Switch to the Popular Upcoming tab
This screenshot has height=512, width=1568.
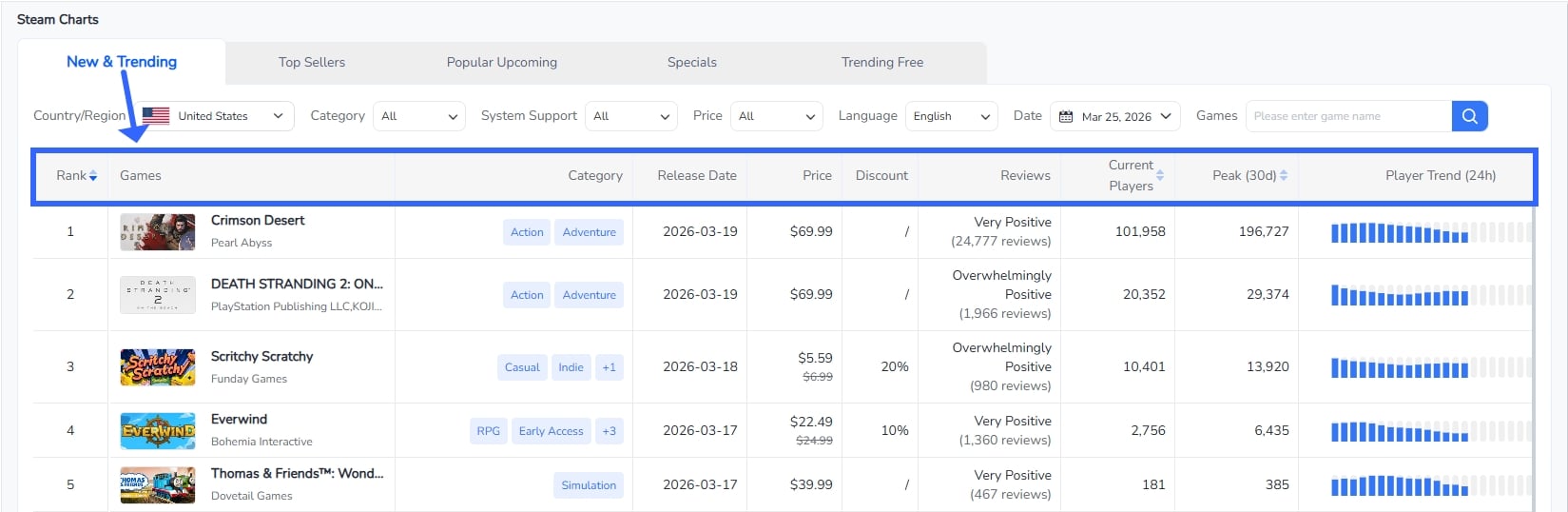coord(502,62)
